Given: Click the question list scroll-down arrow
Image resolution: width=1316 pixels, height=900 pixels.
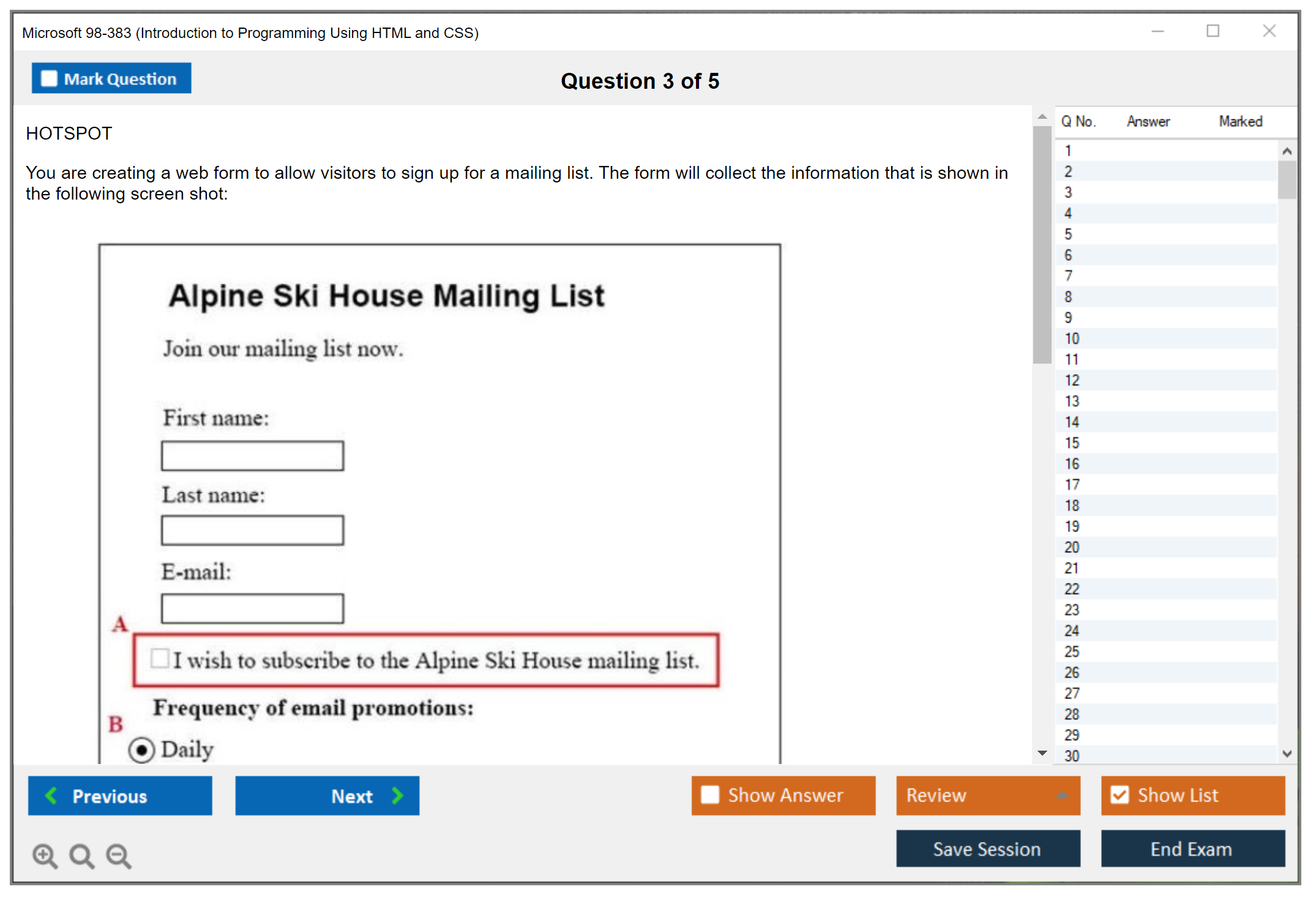Looking at the screenshot, I should tap(1287, 754).
